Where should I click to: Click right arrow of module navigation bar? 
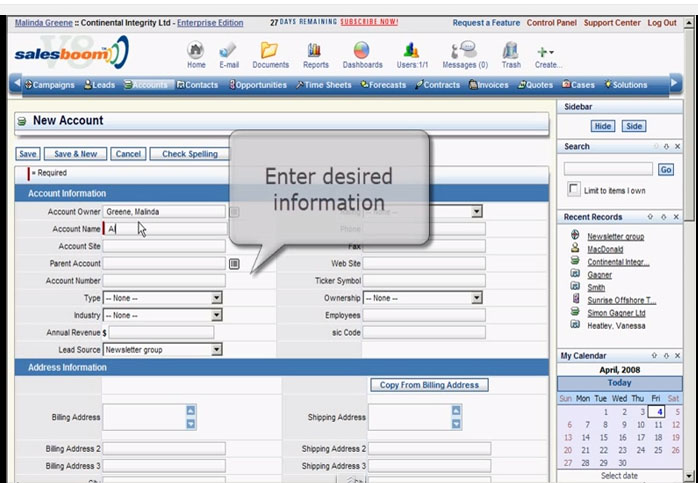pos(674,83)
